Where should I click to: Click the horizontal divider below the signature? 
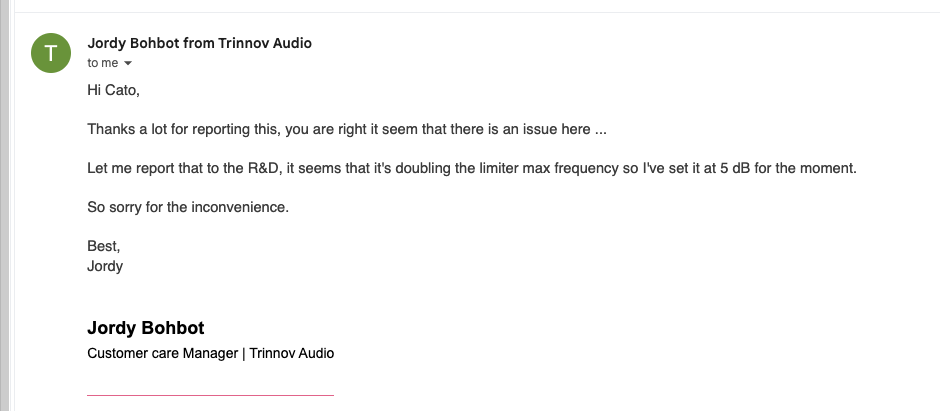pyautogui.click(x=210, y=395)
